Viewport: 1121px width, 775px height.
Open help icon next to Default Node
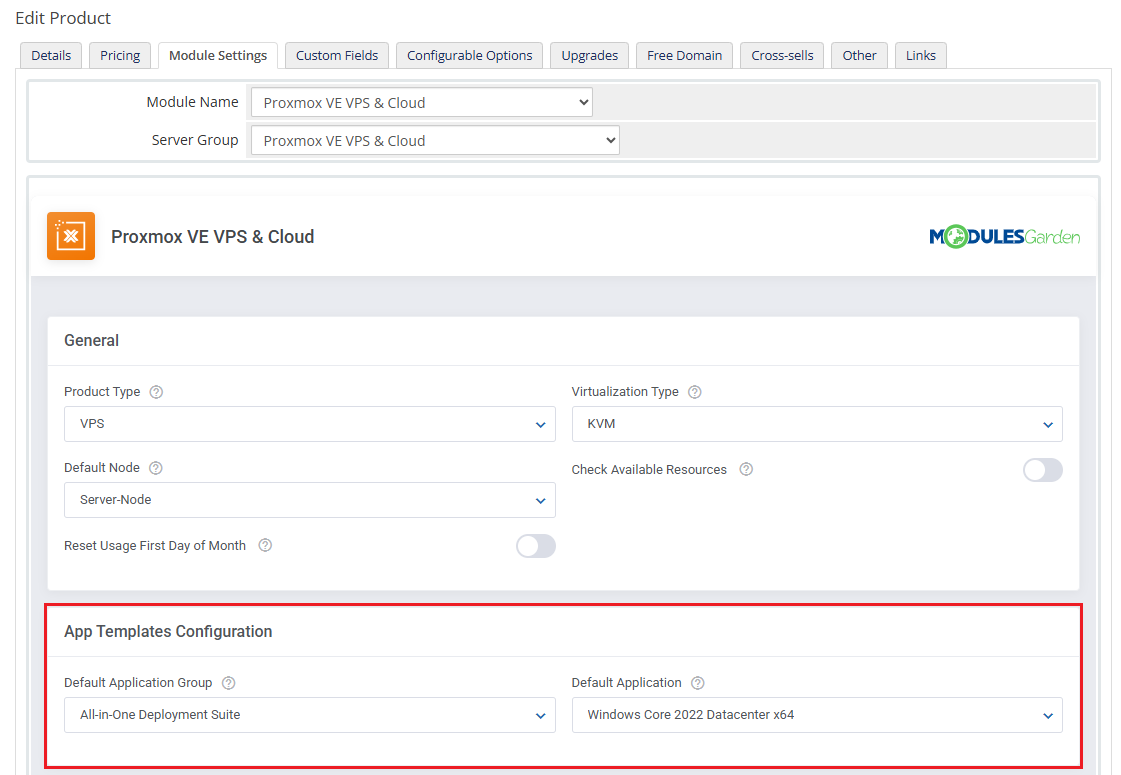(x=155, y=468)
